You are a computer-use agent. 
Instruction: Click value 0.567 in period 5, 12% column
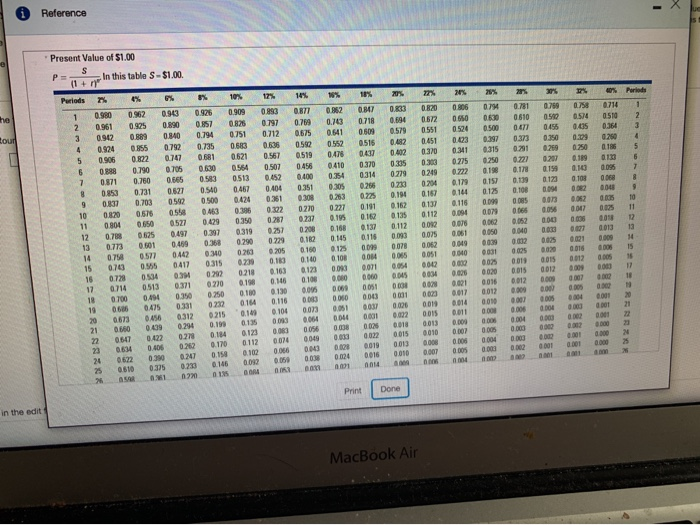click(272, 156)
